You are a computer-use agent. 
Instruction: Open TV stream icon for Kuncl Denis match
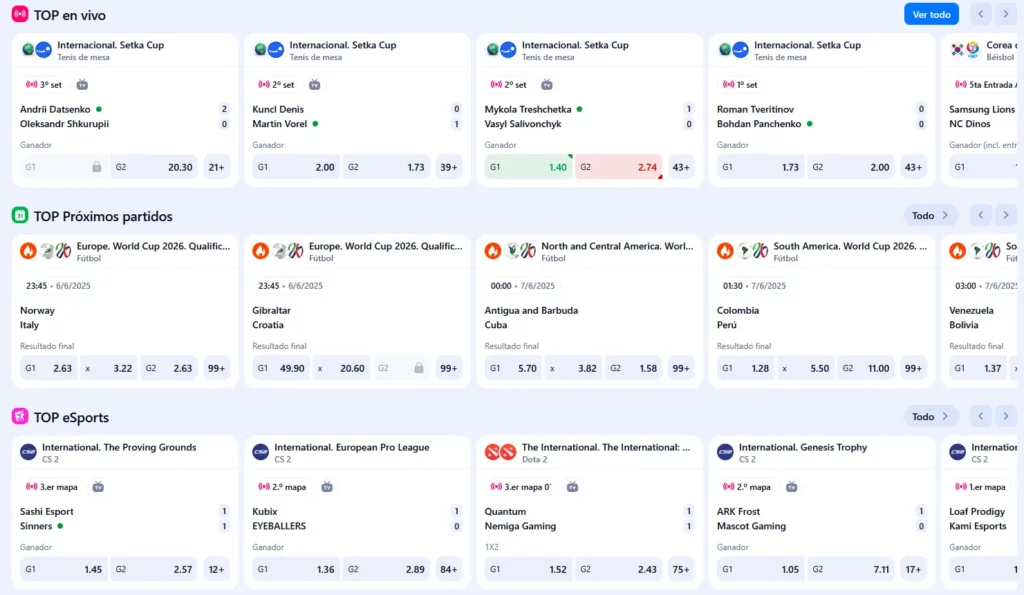(315, 85)
